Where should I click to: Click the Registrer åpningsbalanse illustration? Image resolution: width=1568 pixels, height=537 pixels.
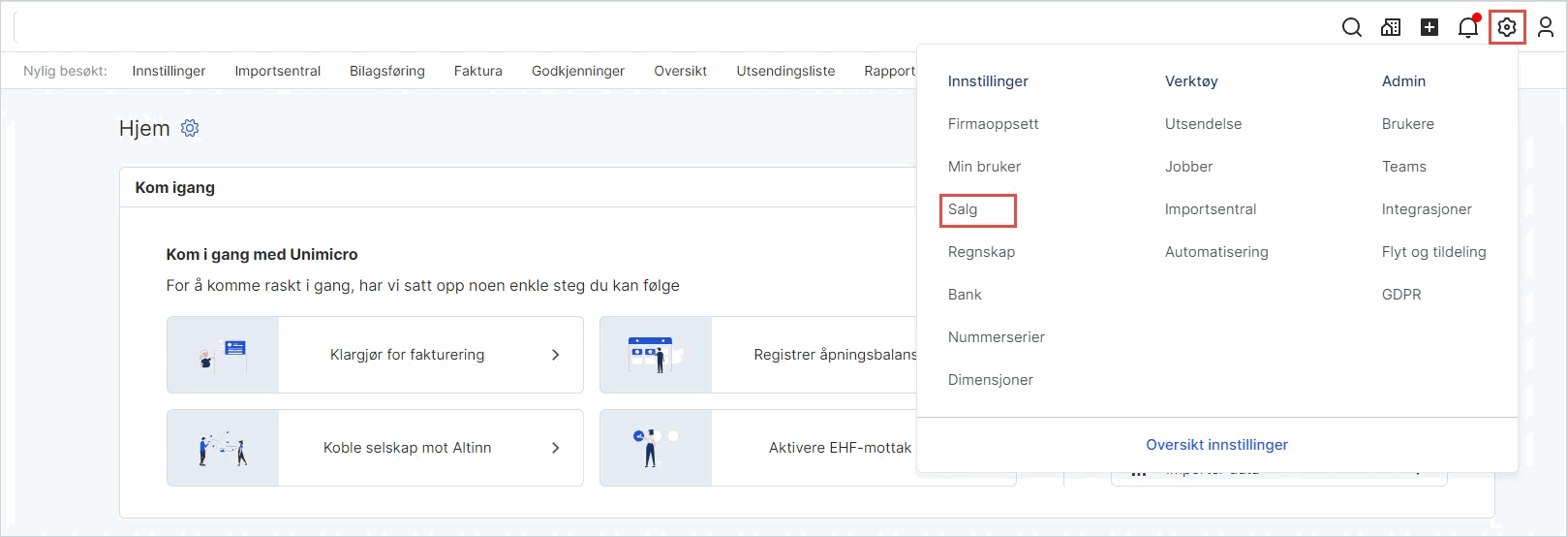pos(656,355)
